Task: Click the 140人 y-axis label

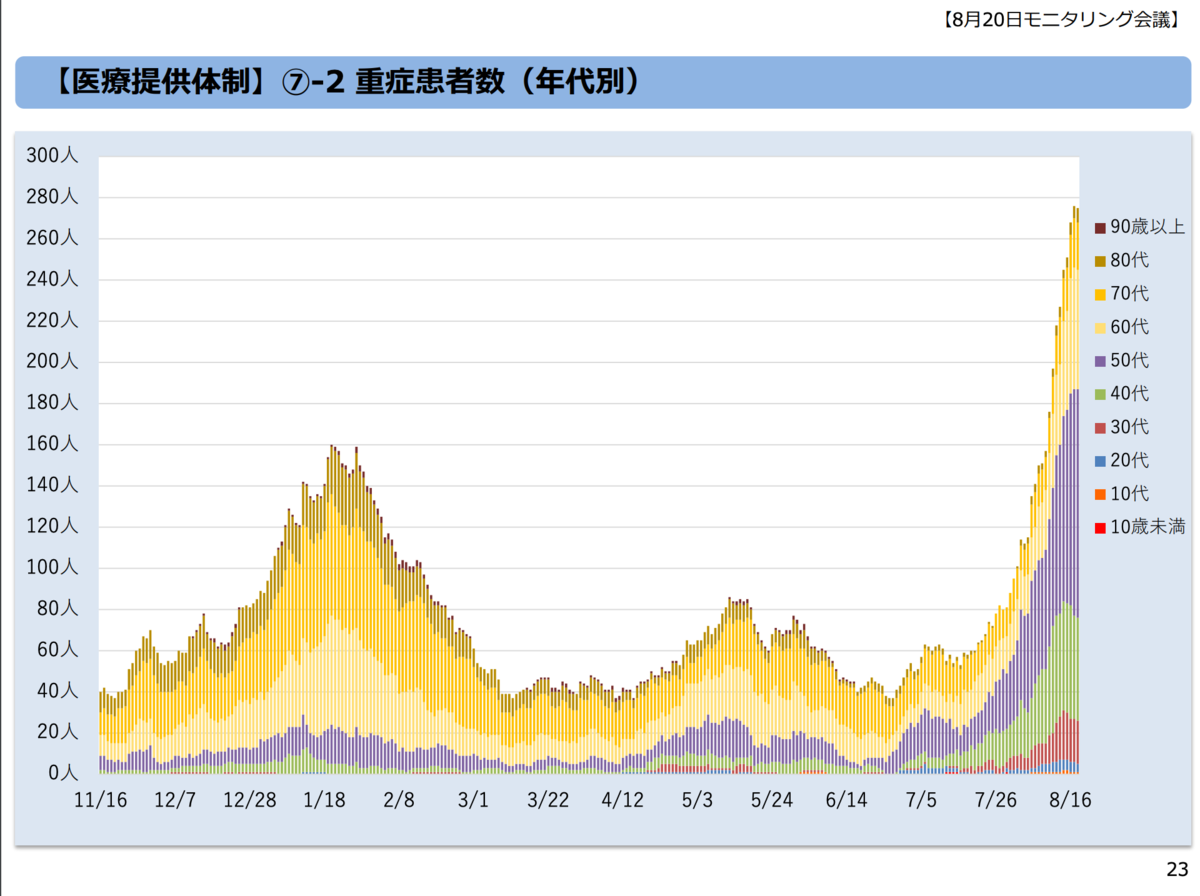Action: pos(52,485)
